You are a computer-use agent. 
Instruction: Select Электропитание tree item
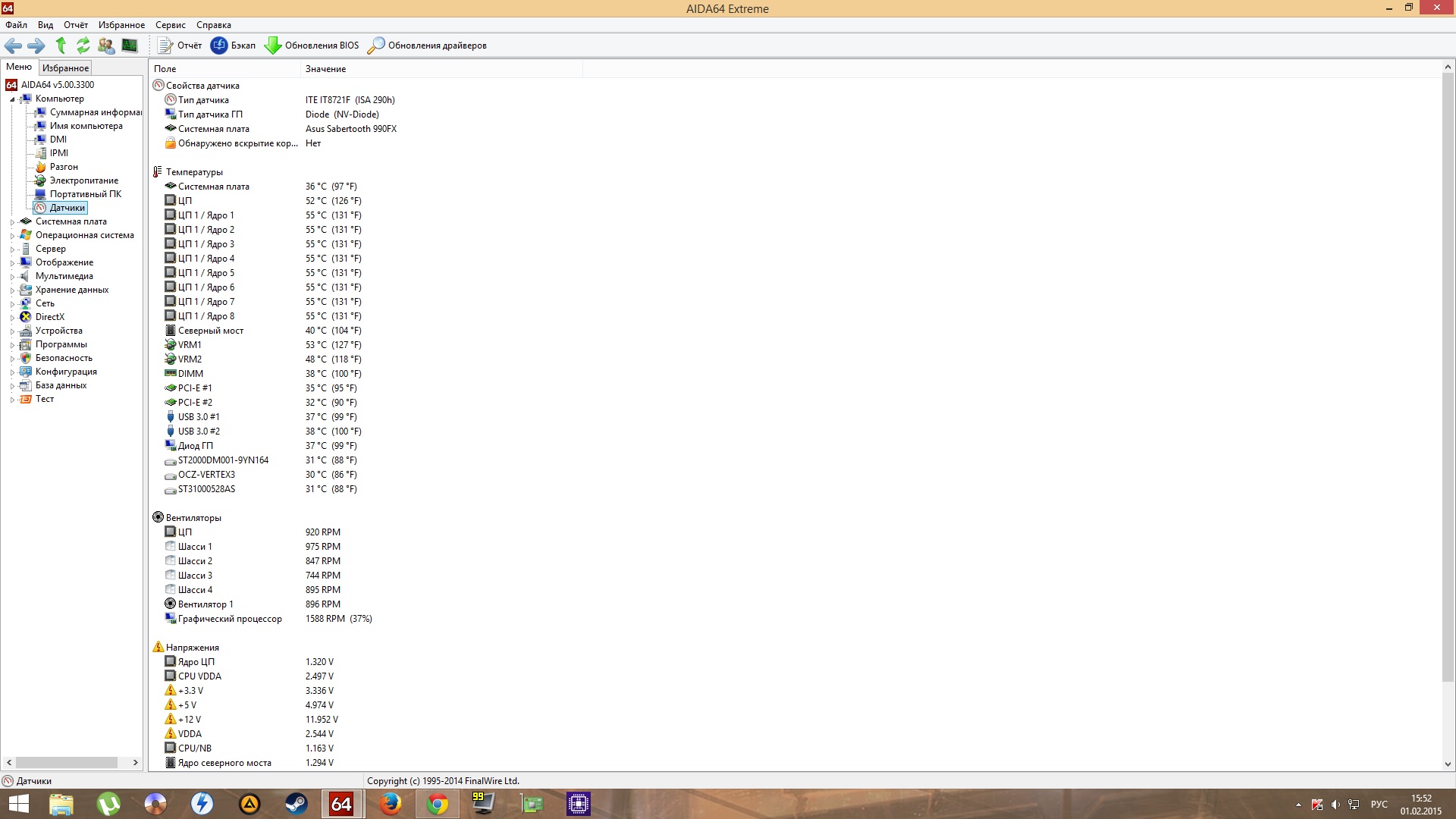click(x=83, y=180)
